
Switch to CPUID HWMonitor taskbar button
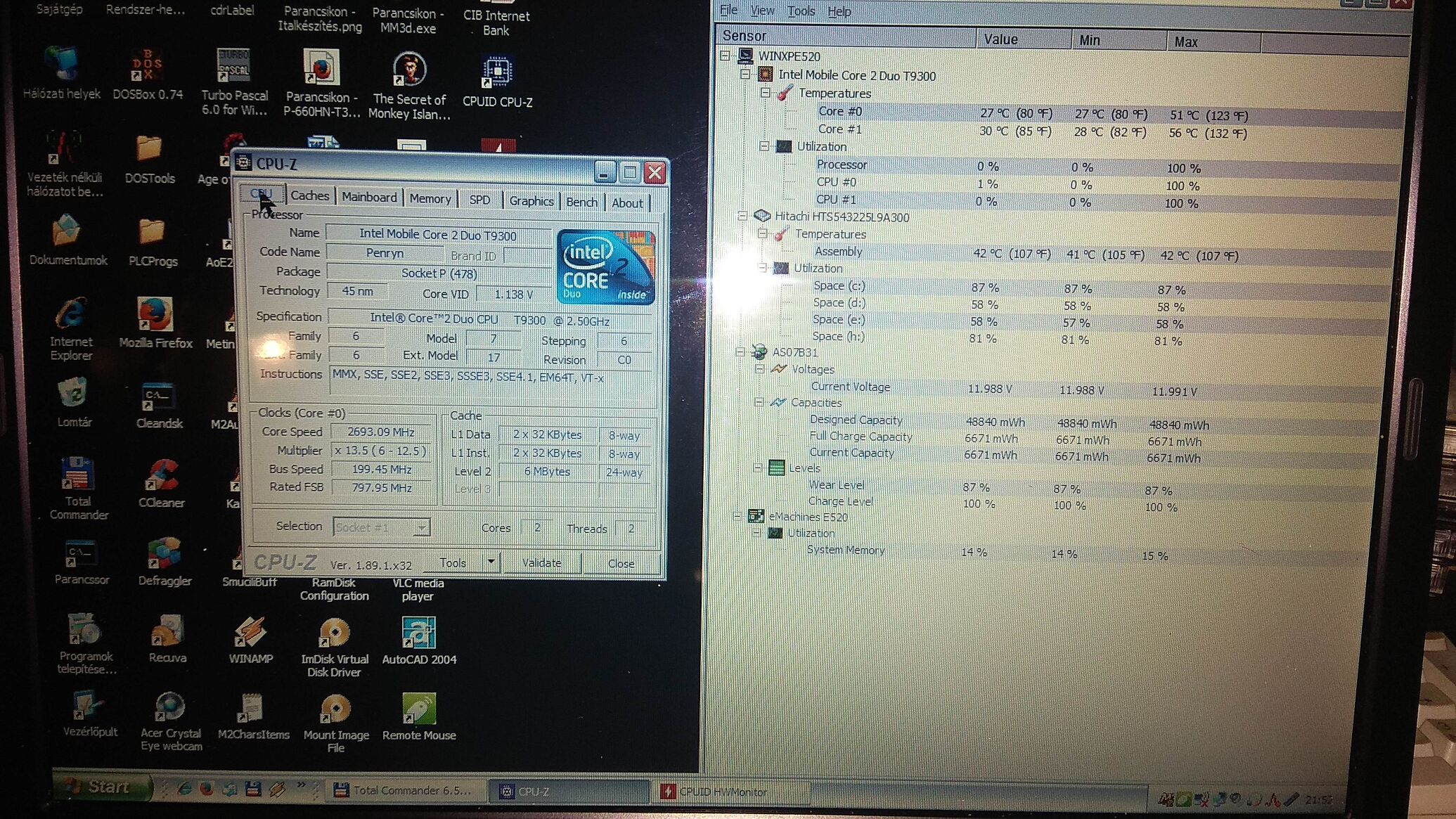tap(731, 792)
